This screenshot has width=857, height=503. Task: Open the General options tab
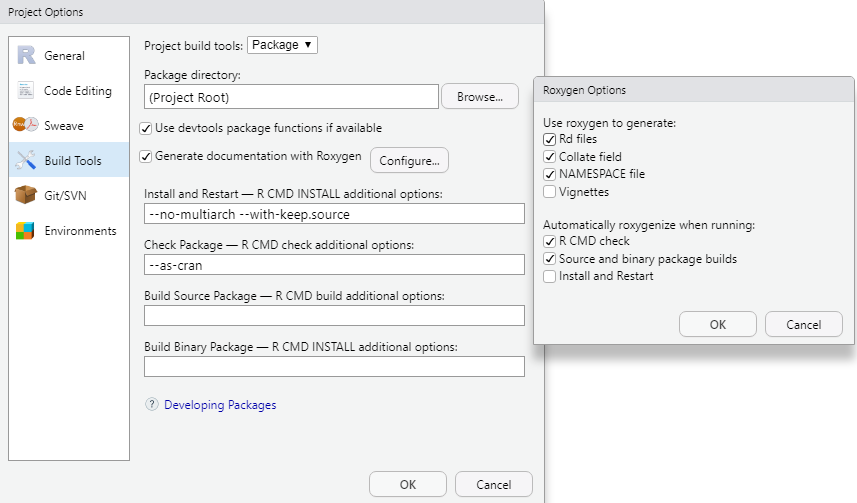pyautogui.click(x=69, y=55)
